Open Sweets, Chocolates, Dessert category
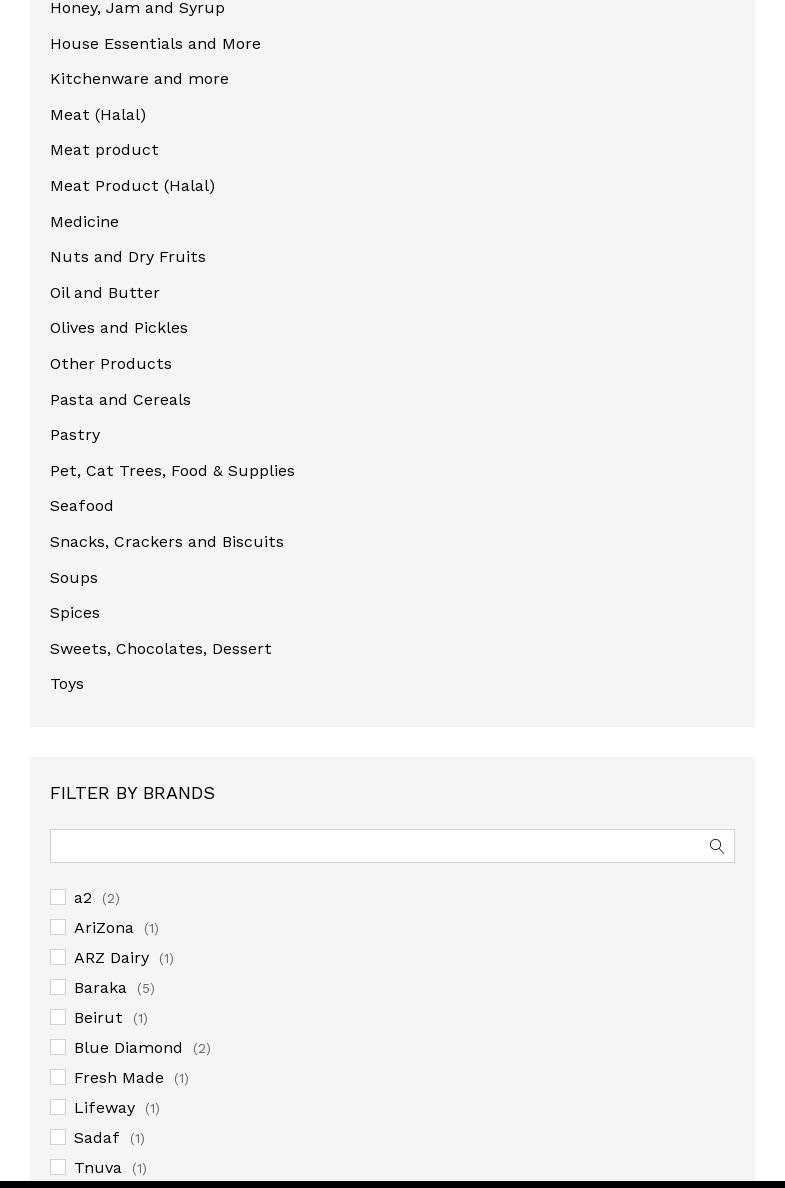This screenshot has height=1188, width=785. (x=161, y=649)
